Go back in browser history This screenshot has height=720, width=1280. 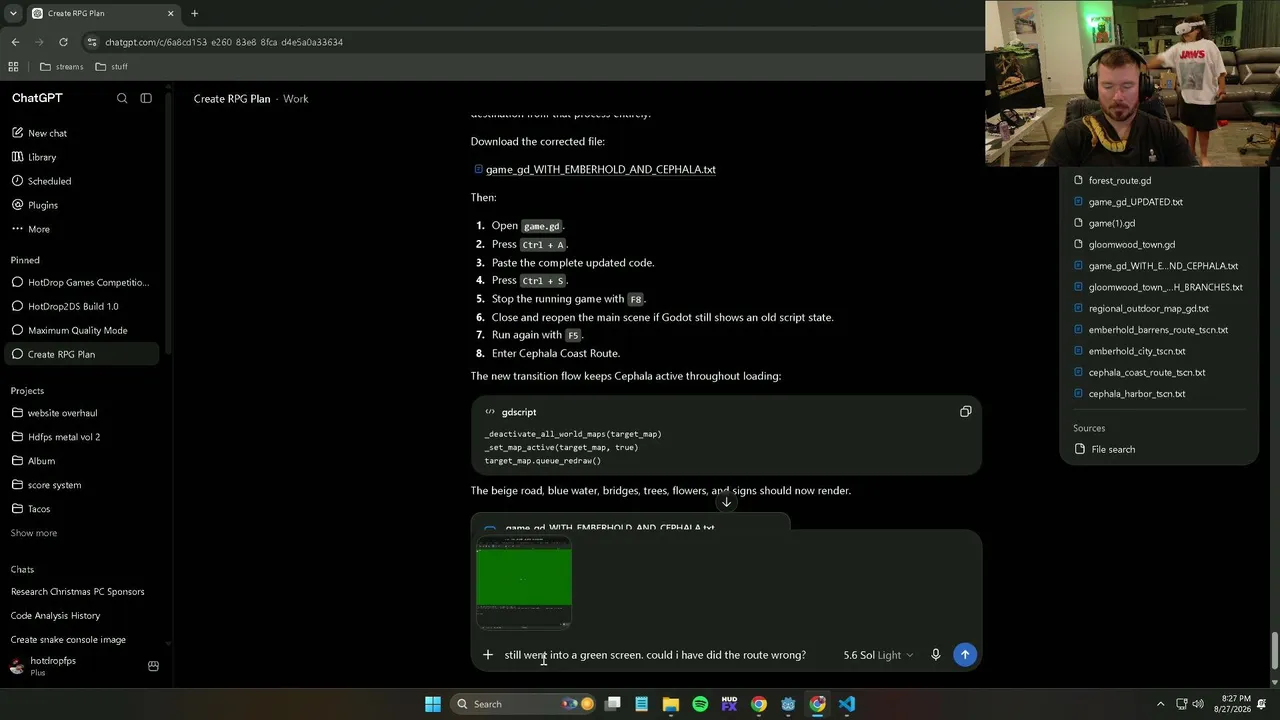pos(15,42)
